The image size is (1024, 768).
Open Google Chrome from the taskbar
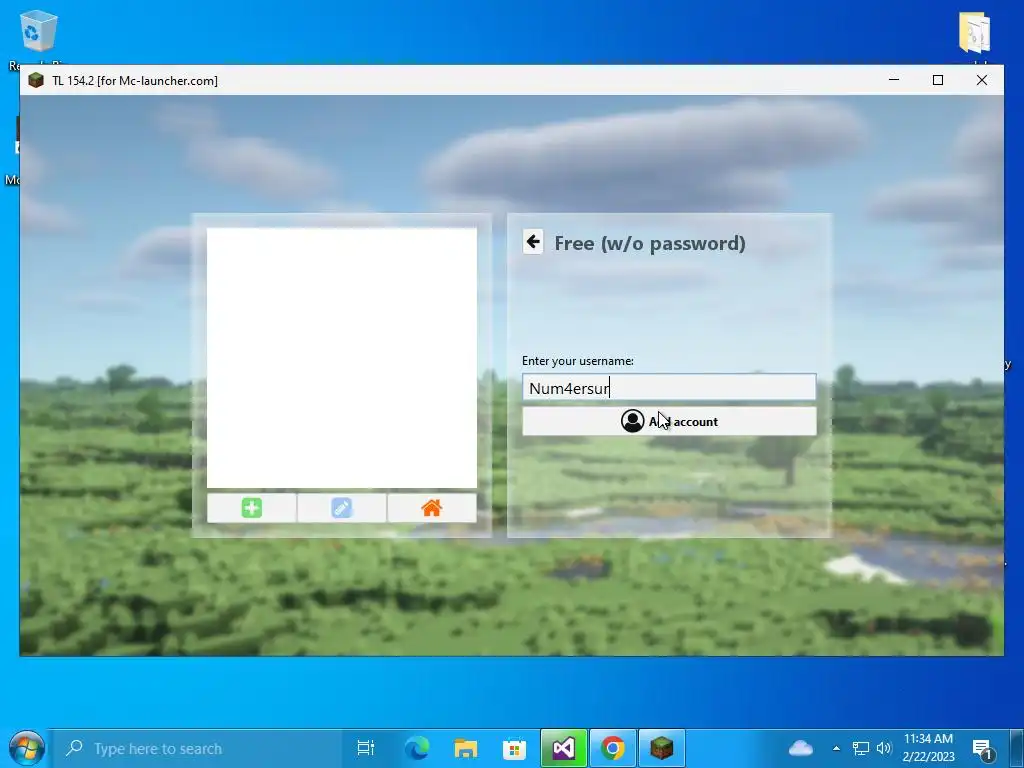613,748
